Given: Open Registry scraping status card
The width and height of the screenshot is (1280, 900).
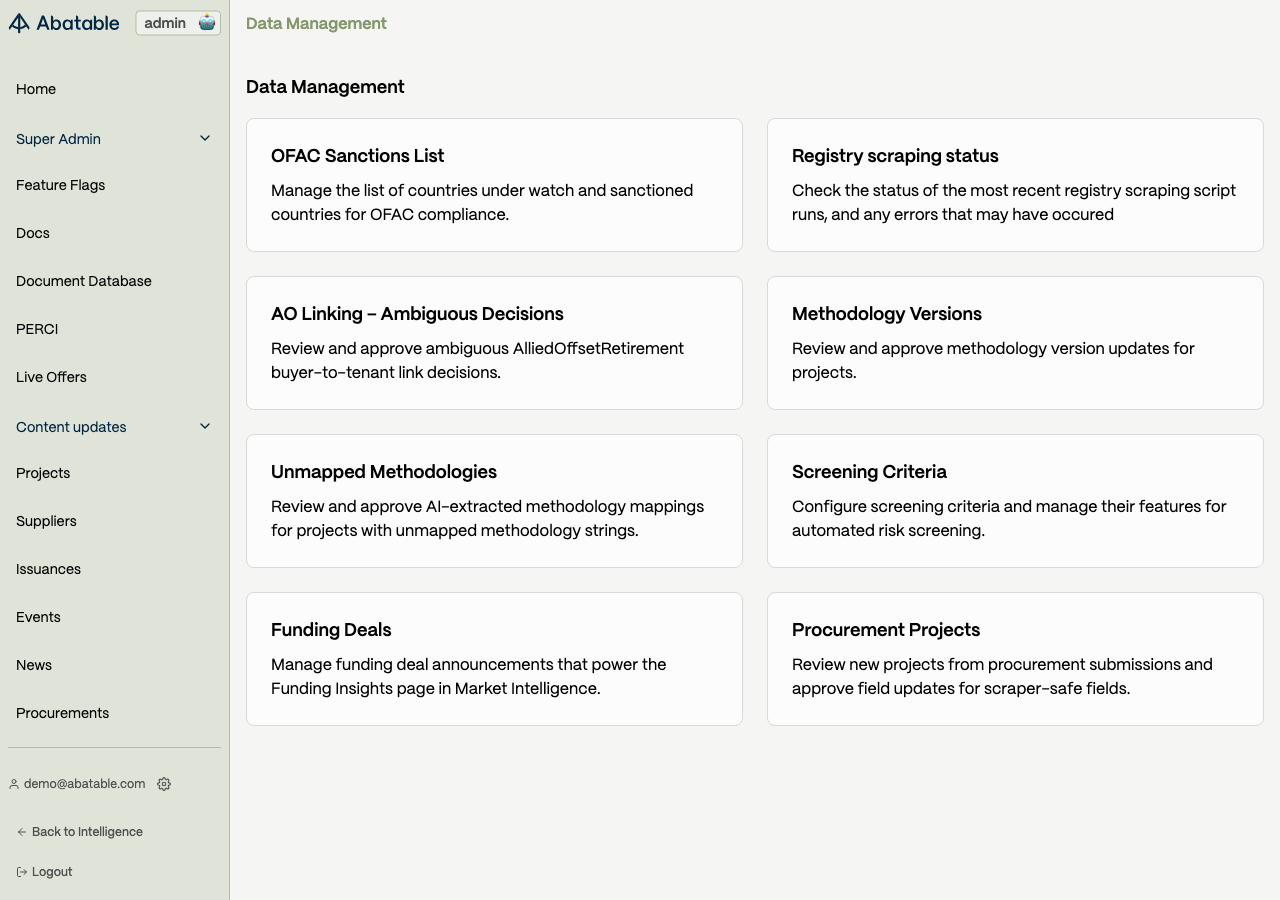Looking at the screenshot, I should coord(1015,185).
